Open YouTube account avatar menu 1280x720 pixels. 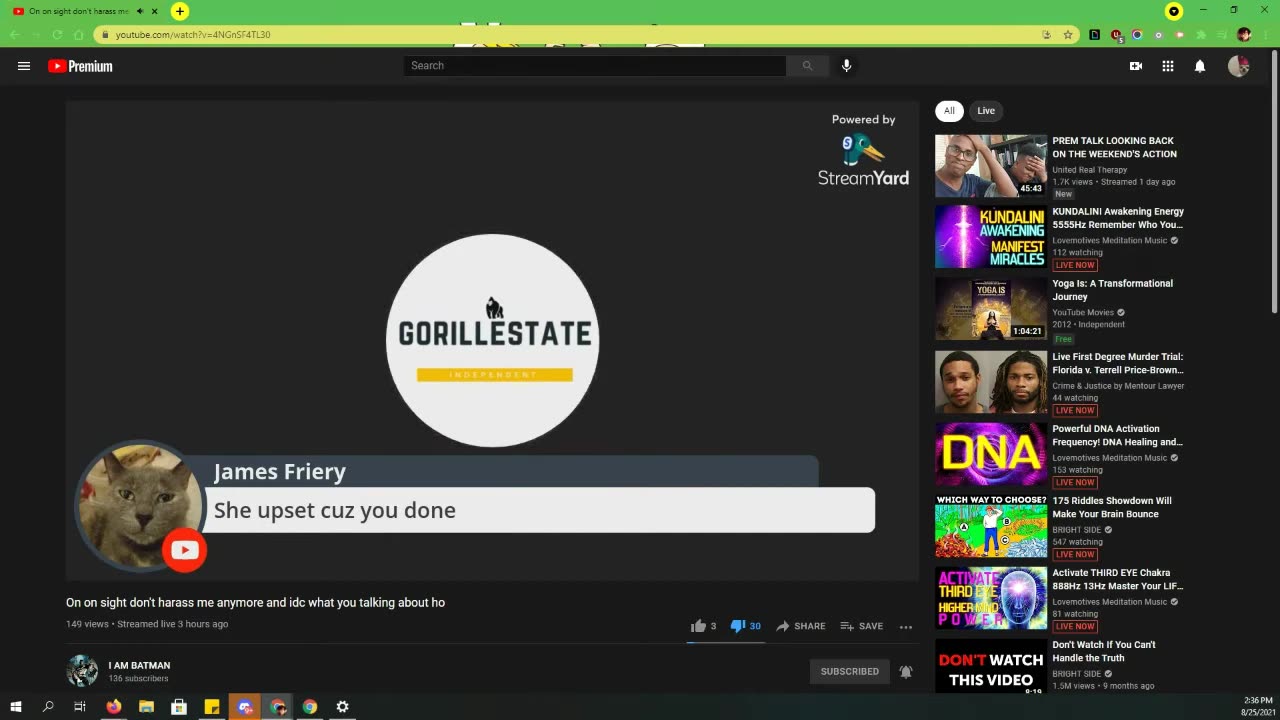click(1239, 66)
